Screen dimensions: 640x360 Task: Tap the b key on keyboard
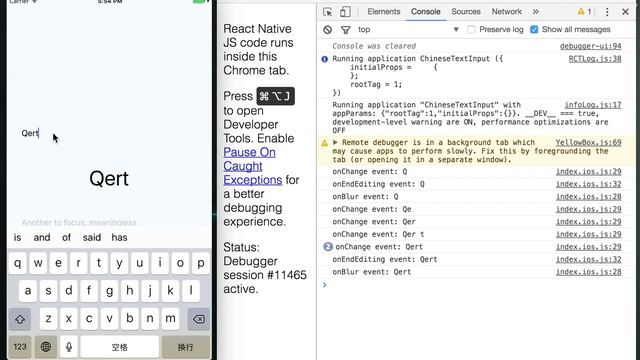coord(130,319)
